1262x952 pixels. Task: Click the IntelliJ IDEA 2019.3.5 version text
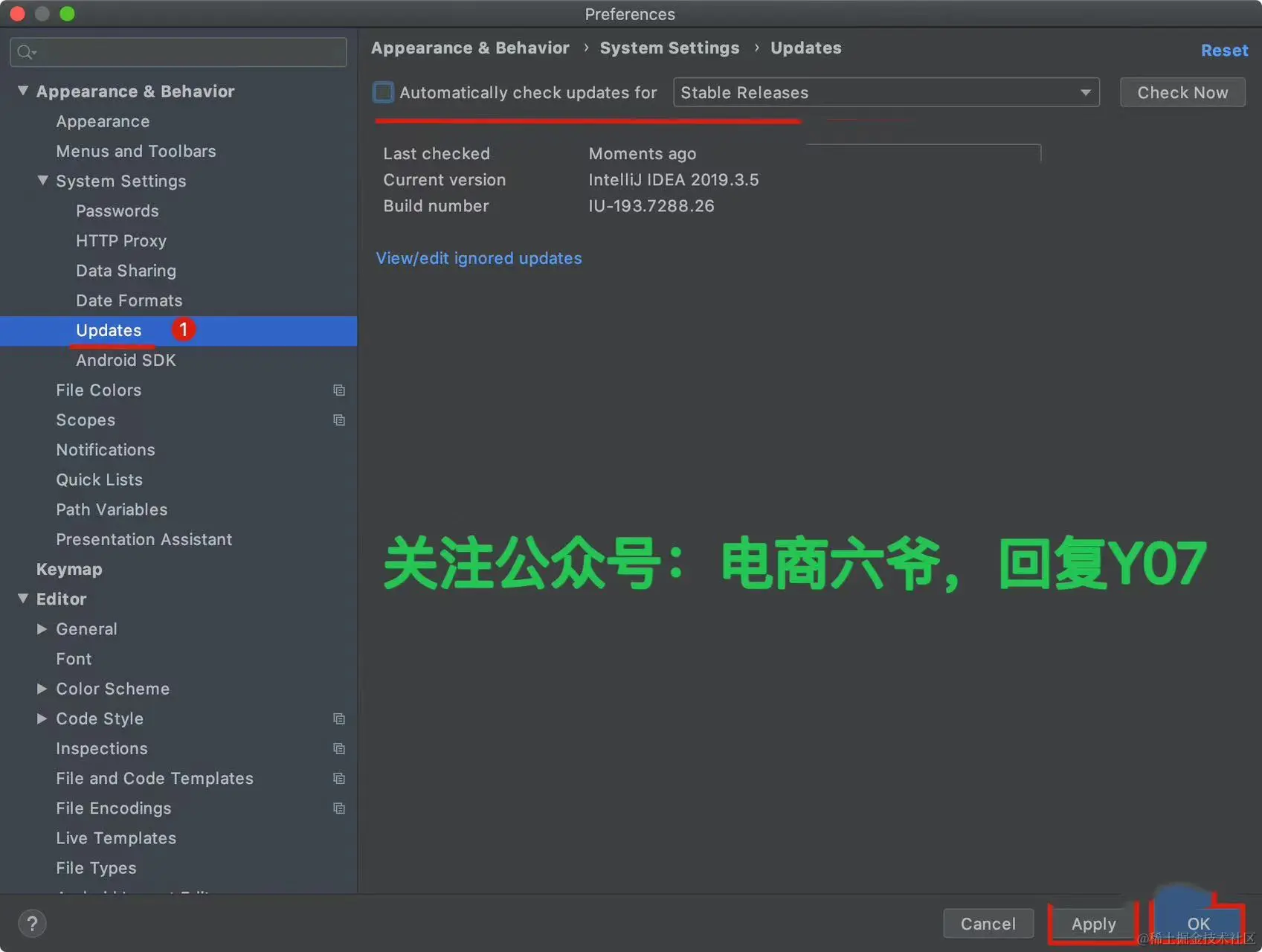click(x=674, y=180)
